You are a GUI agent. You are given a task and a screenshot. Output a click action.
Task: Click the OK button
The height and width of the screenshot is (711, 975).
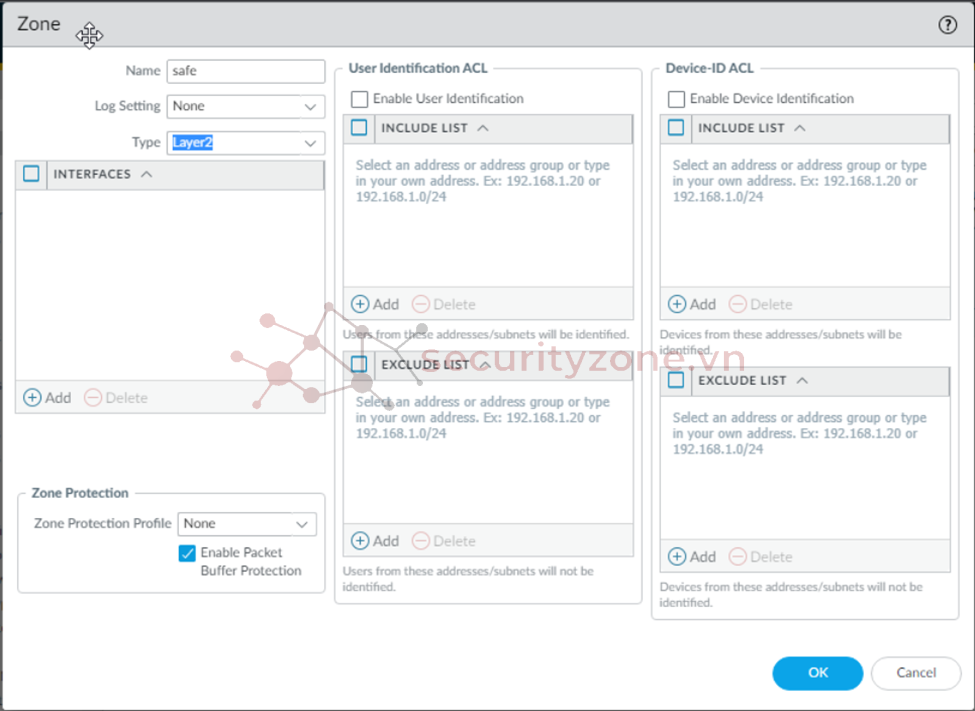pos(817,673)
